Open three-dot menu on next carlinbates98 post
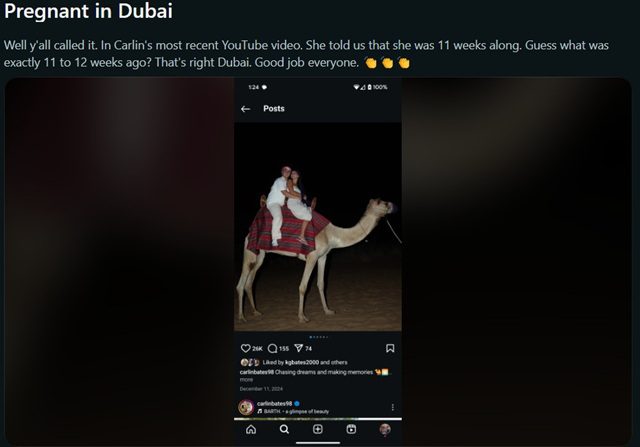The image size is (640, 447). 393,407
